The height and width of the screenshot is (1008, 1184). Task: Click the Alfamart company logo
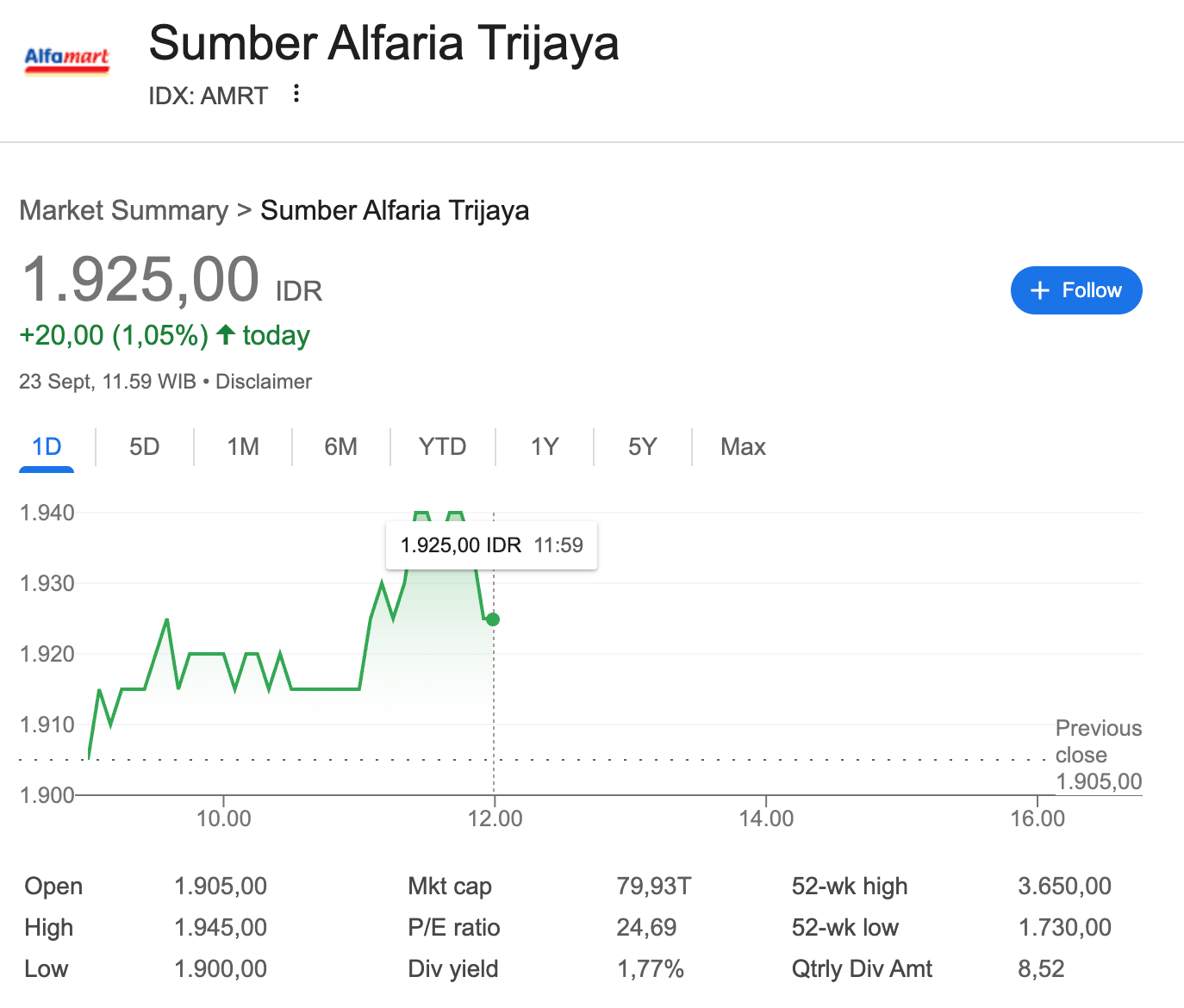66,61
